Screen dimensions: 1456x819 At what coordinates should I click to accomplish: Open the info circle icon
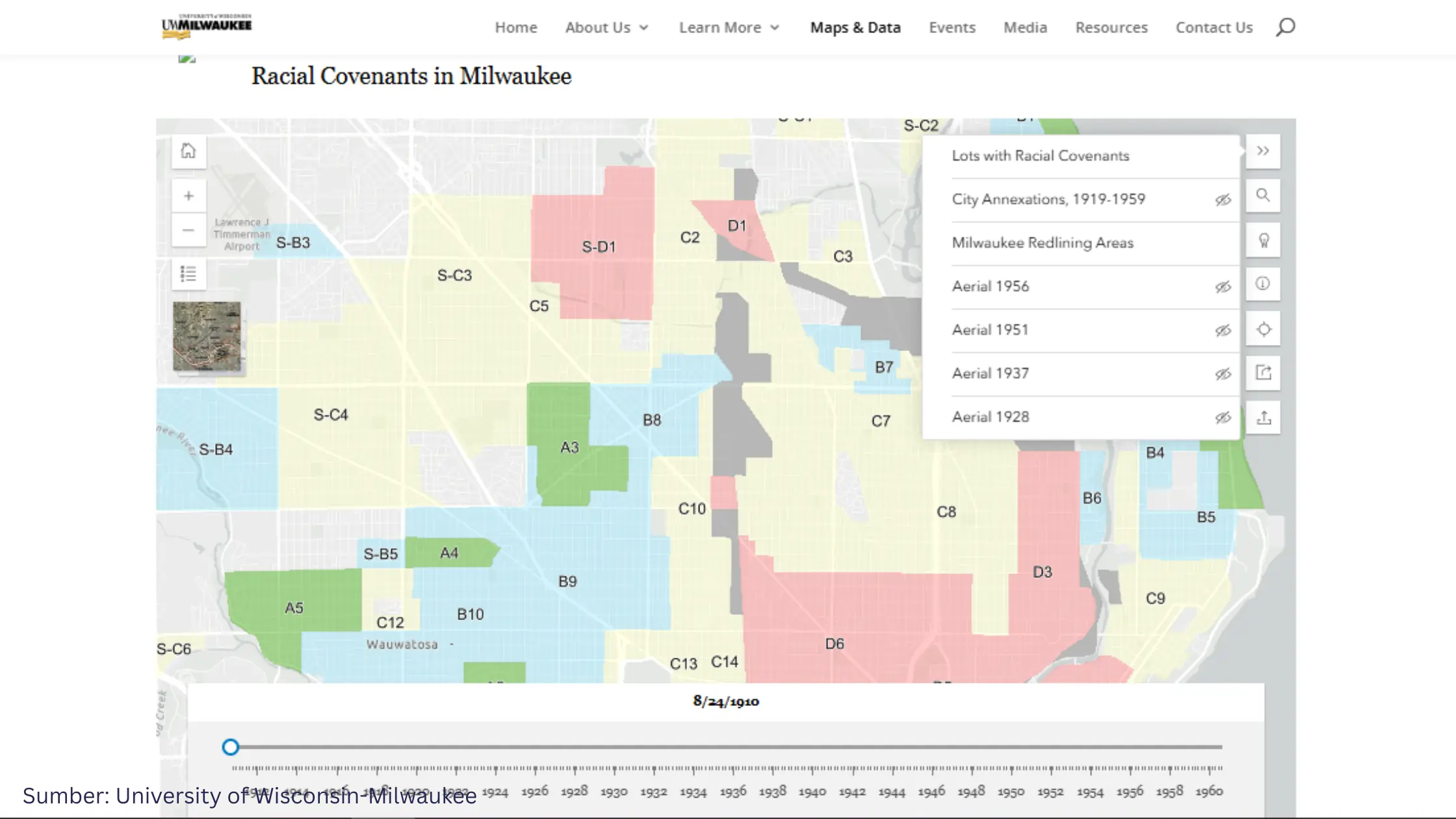click(x=1263, y=284)
